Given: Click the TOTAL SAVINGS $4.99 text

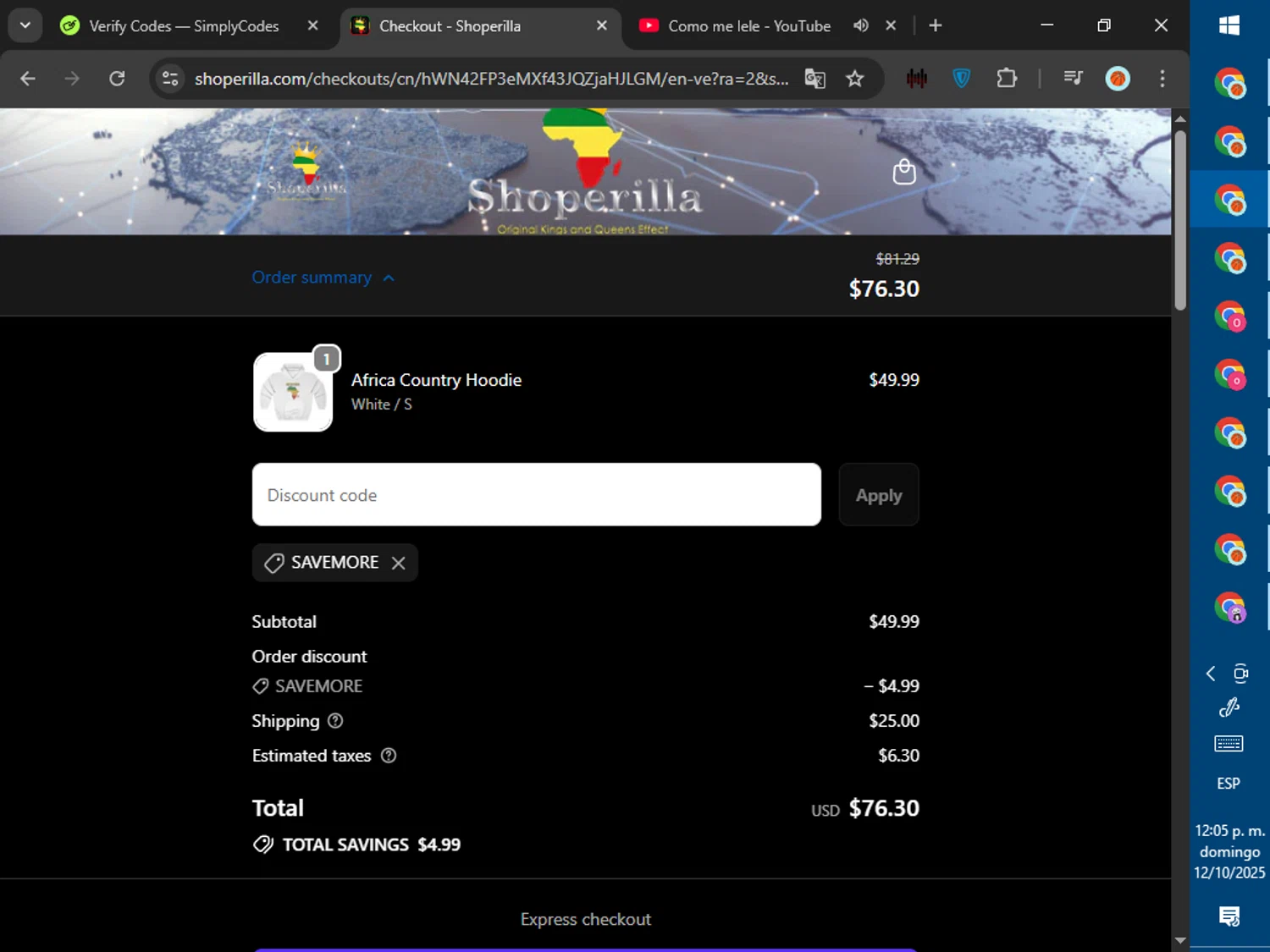Looking at the screenshot, I should [372, 845].
